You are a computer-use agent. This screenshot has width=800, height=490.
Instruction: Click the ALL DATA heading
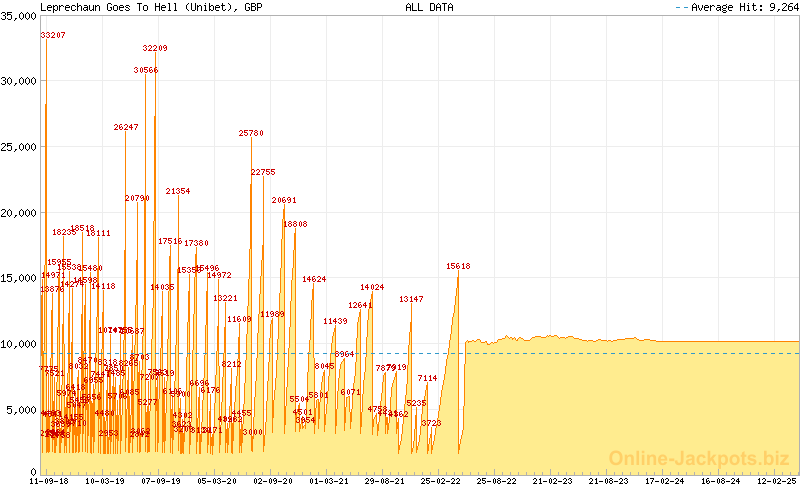[429, 7]
